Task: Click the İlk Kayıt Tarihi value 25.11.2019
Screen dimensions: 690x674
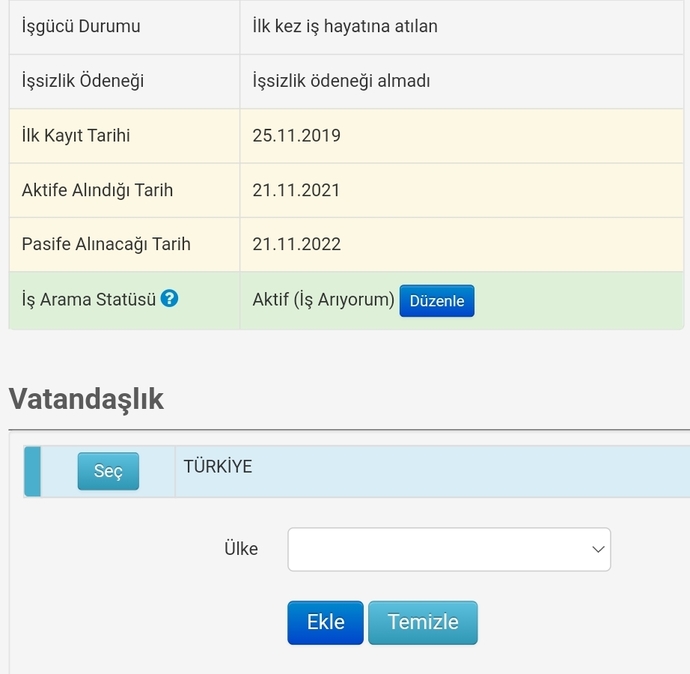Action: tap(297, 136)
